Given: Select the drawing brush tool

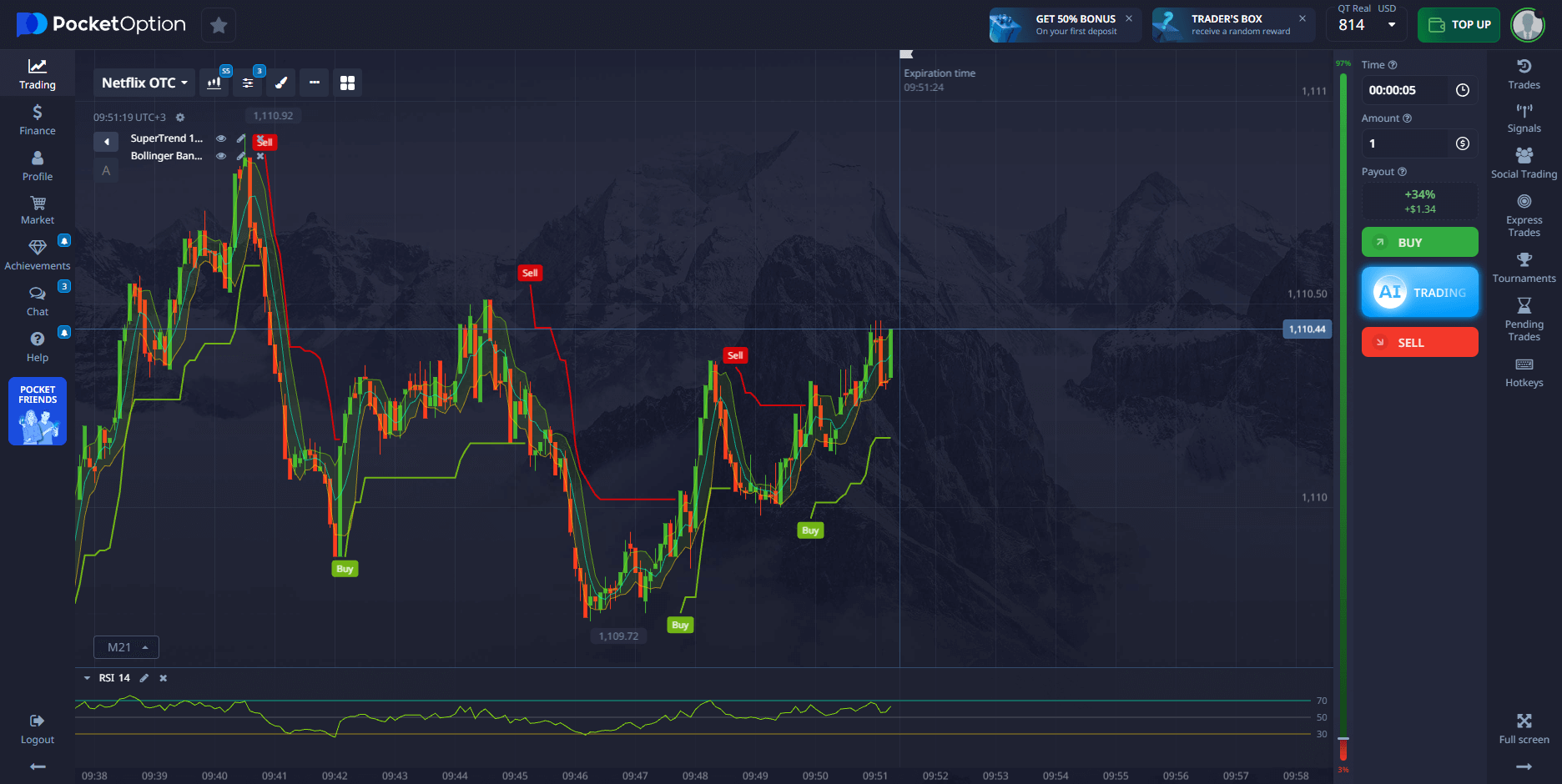Looking at the screenshot, I should (281, 83).
